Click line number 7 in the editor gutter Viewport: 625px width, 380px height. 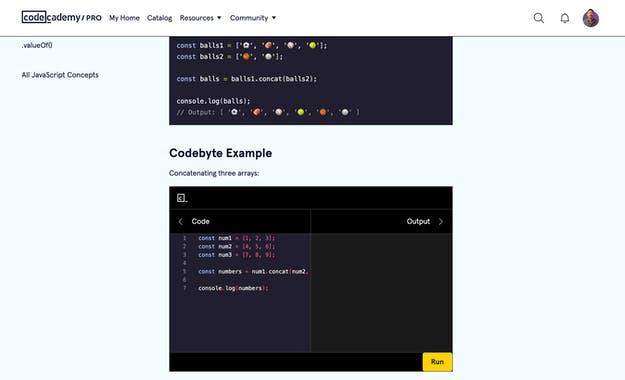tap(185, 288)
